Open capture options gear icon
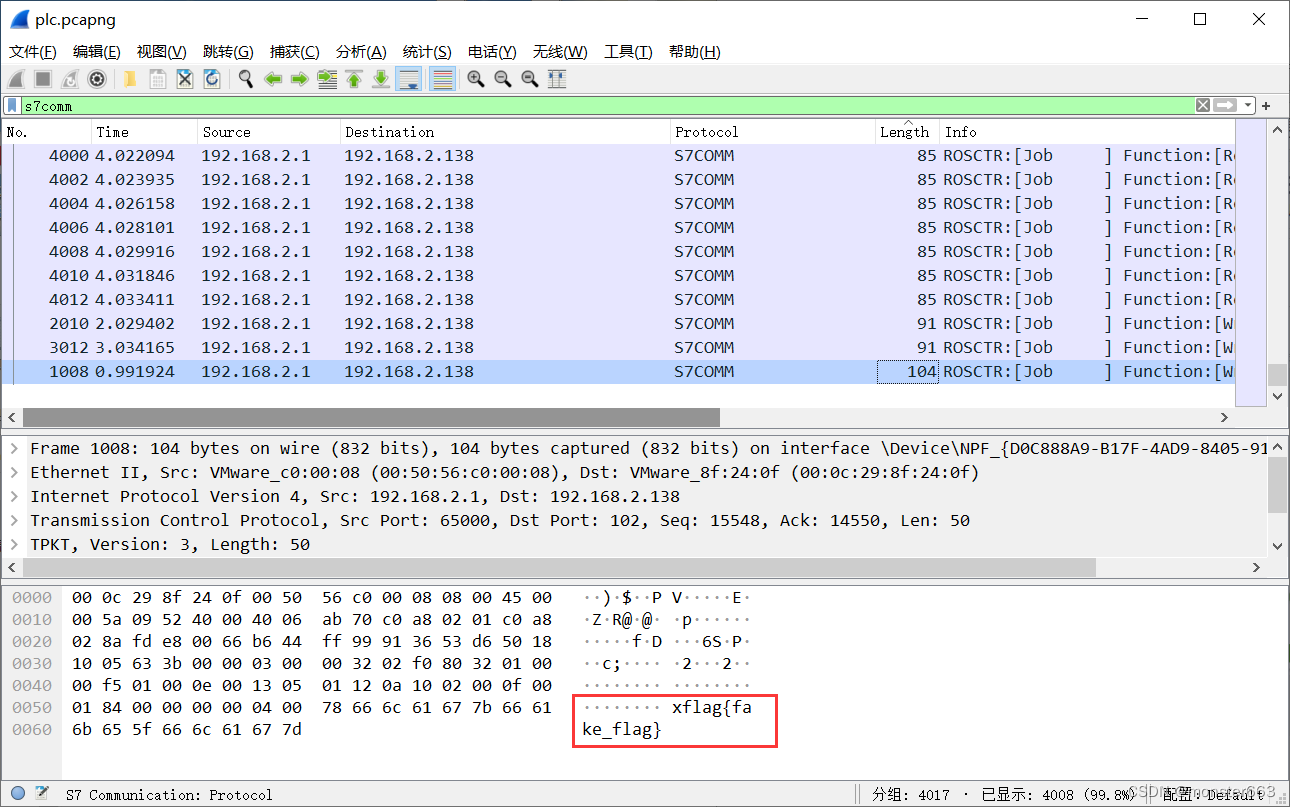Viewport: 1290px width, 807px height. [x=97, y=79]
